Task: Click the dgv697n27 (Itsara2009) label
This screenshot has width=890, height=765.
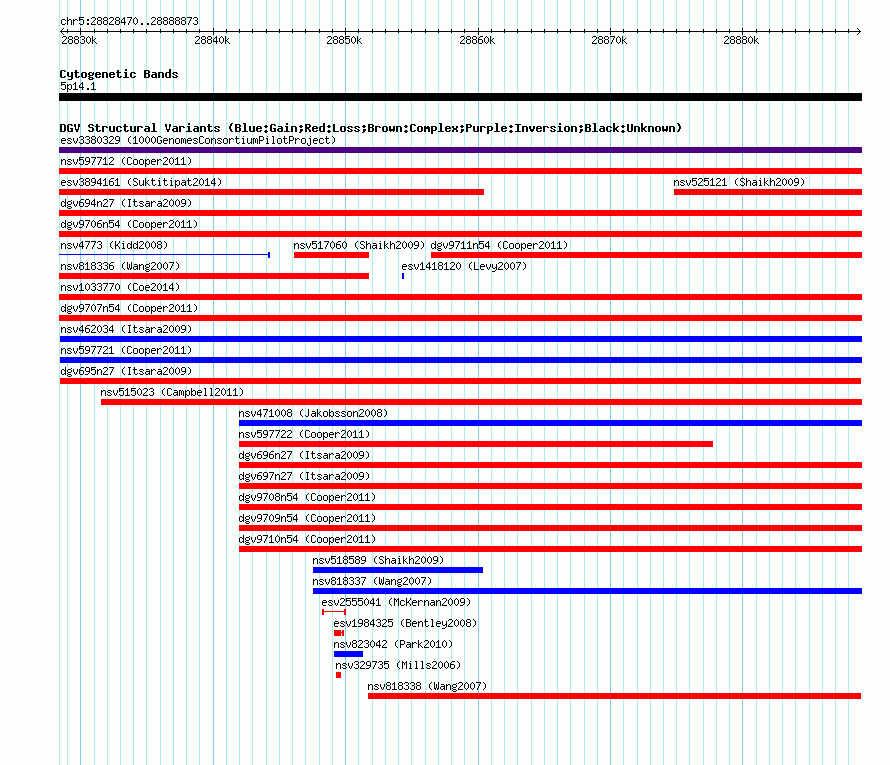Action: [304, 476]
